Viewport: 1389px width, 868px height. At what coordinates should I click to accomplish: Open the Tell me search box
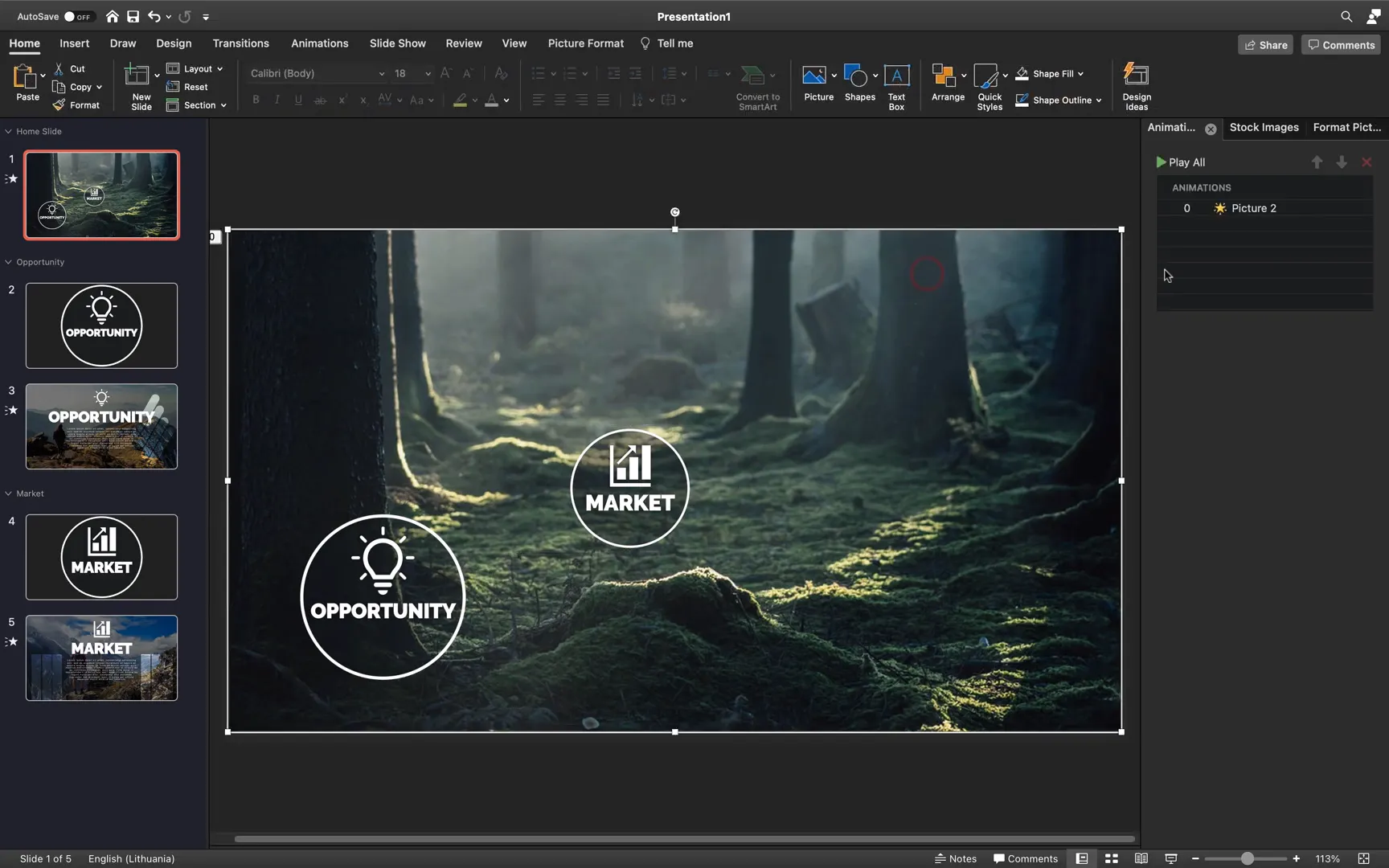[666, 43]
